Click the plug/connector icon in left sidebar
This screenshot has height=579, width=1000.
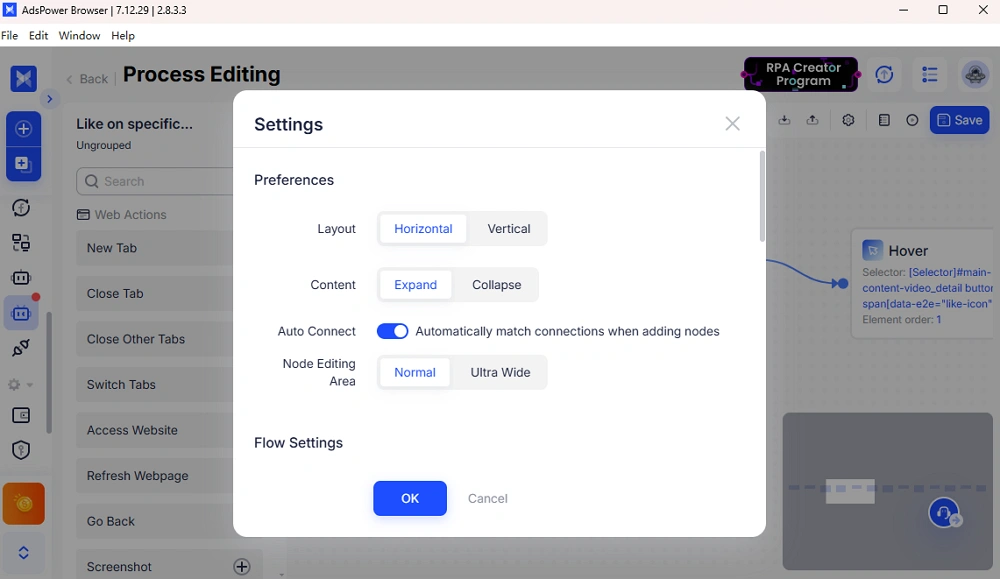(x=22, y=348)
